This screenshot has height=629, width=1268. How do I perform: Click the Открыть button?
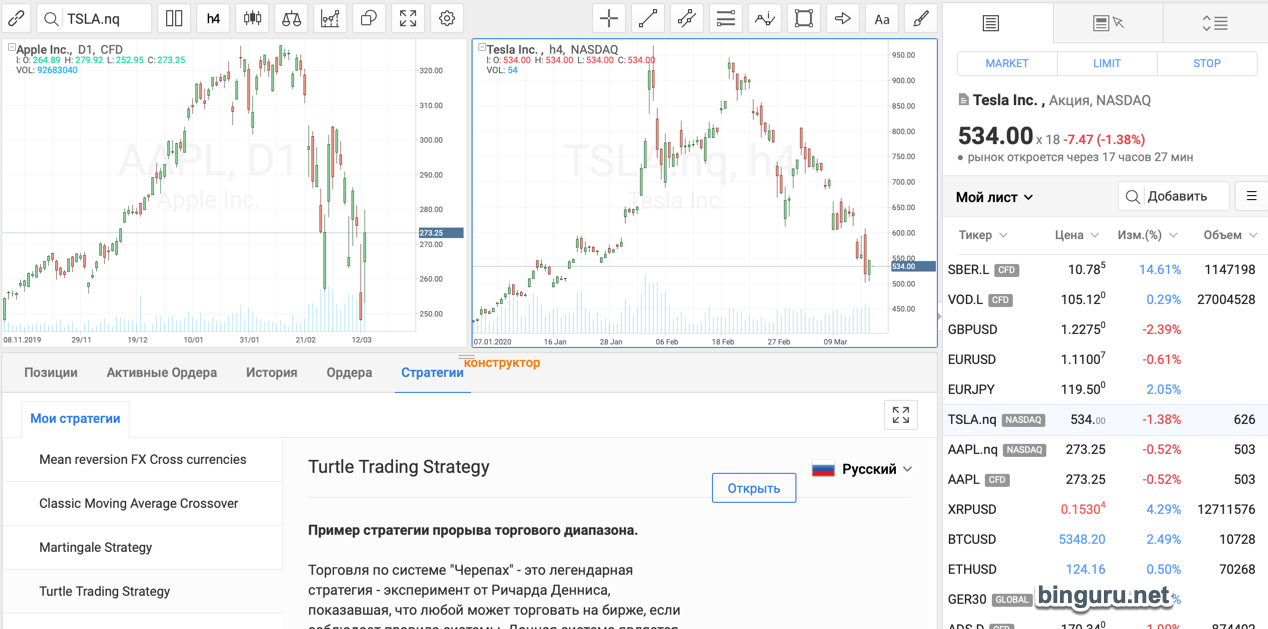754,488
